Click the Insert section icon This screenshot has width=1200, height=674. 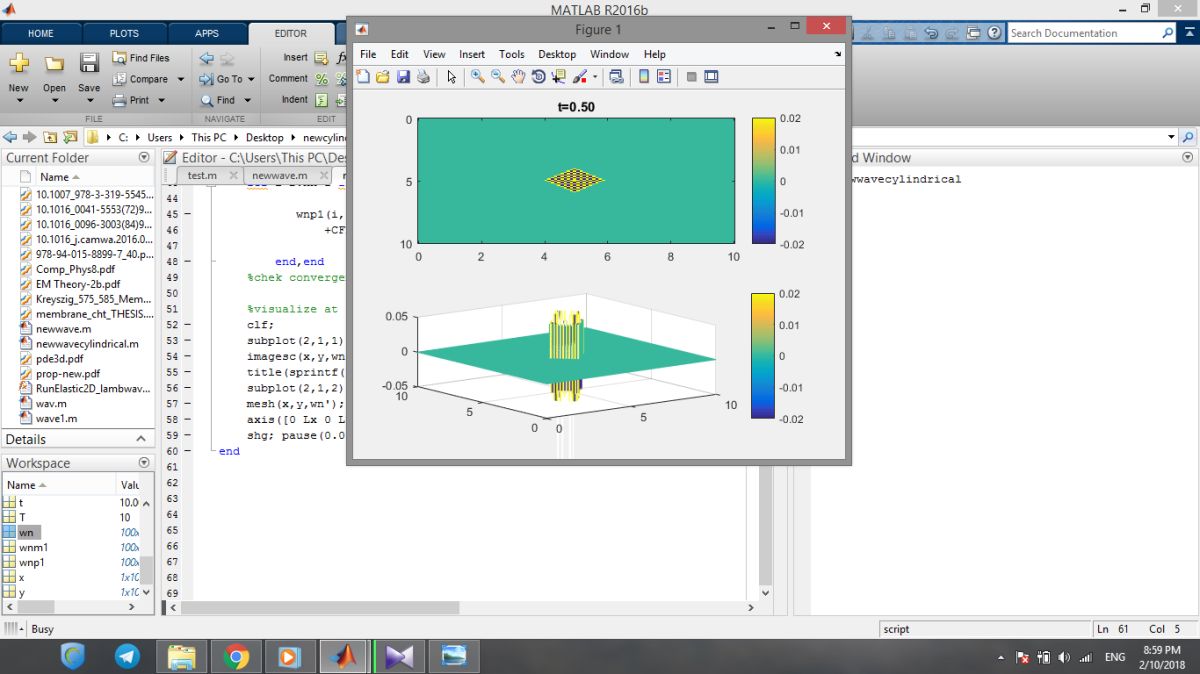pos(321,58)
